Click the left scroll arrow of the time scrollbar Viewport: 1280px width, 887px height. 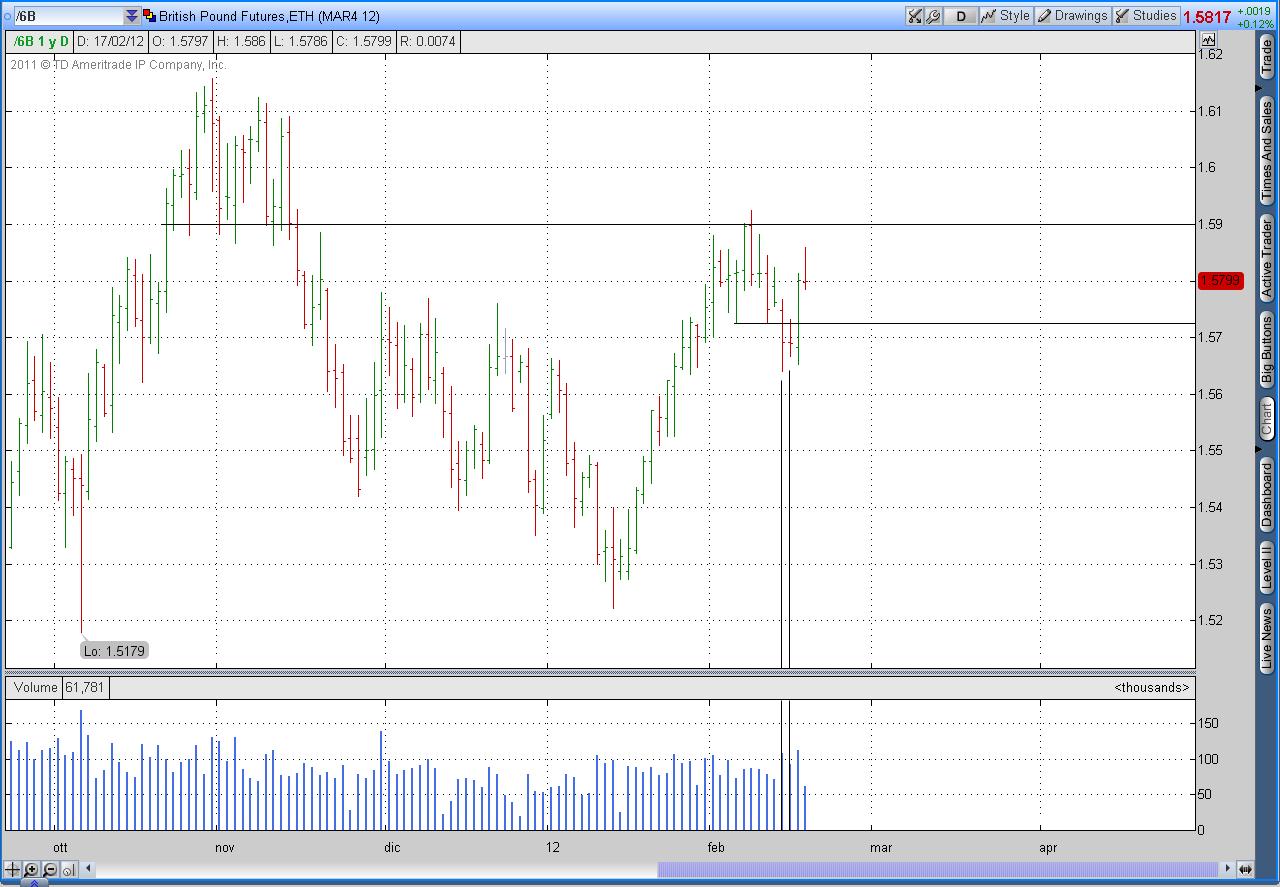(88, 869)
